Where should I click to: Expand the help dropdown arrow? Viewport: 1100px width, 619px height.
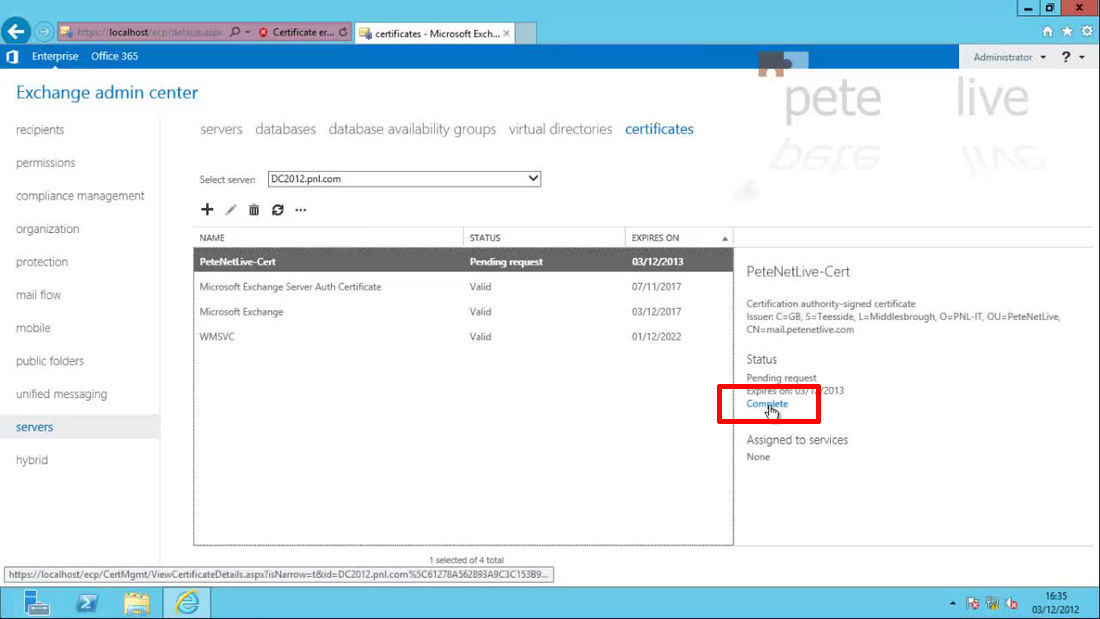pos(1082,58)
